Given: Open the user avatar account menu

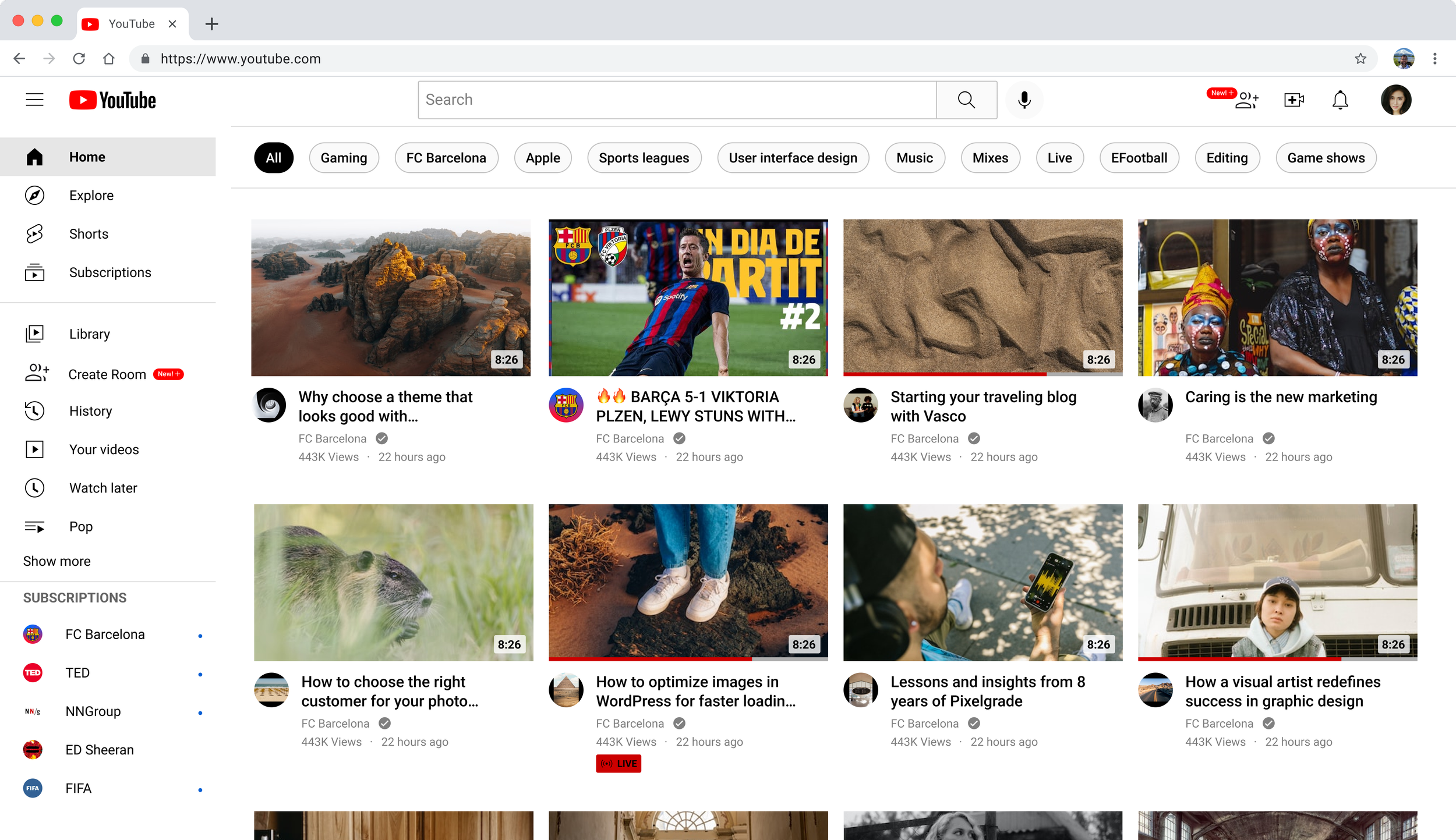Looking at the screenshot, I should [x=1396, y=100].
